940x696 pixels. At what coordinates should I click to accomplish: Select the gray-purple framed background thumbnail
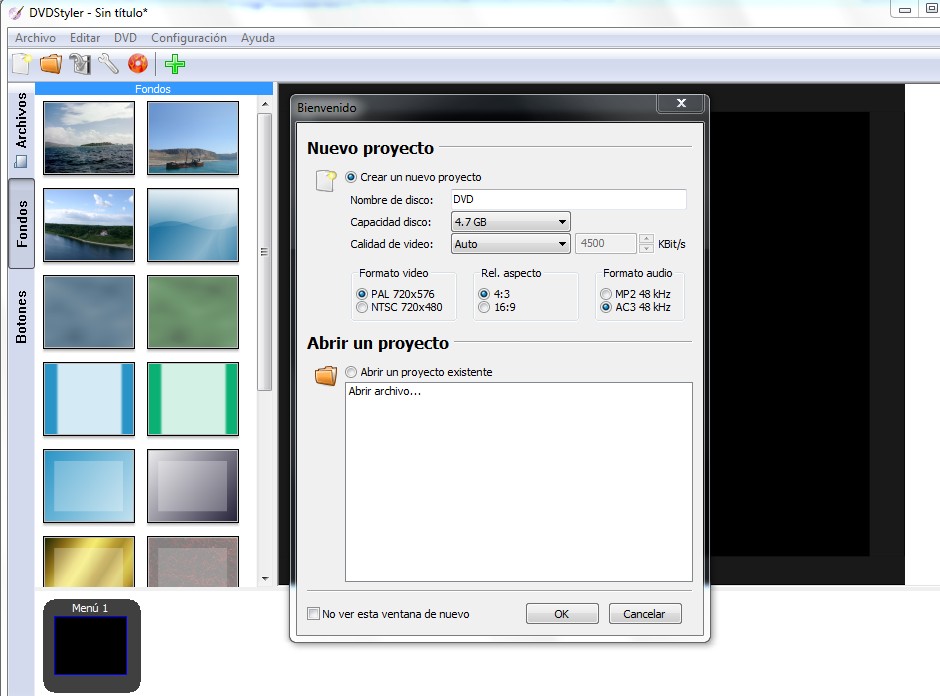[x=192, y=486]
